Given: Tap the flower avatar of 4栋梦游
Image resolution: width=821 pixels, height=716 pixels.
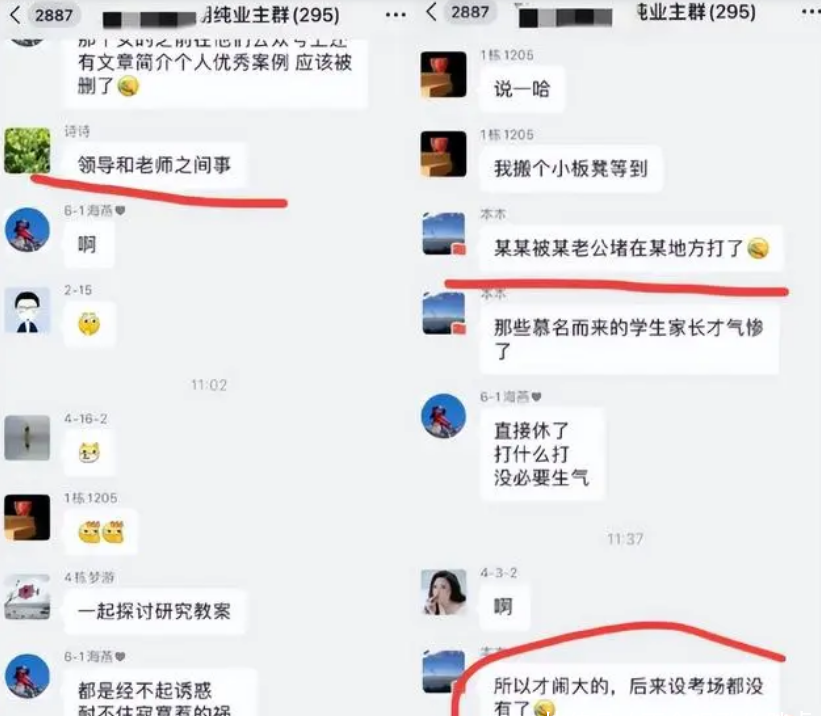Looking at the screenshot, I should point(27,597).
